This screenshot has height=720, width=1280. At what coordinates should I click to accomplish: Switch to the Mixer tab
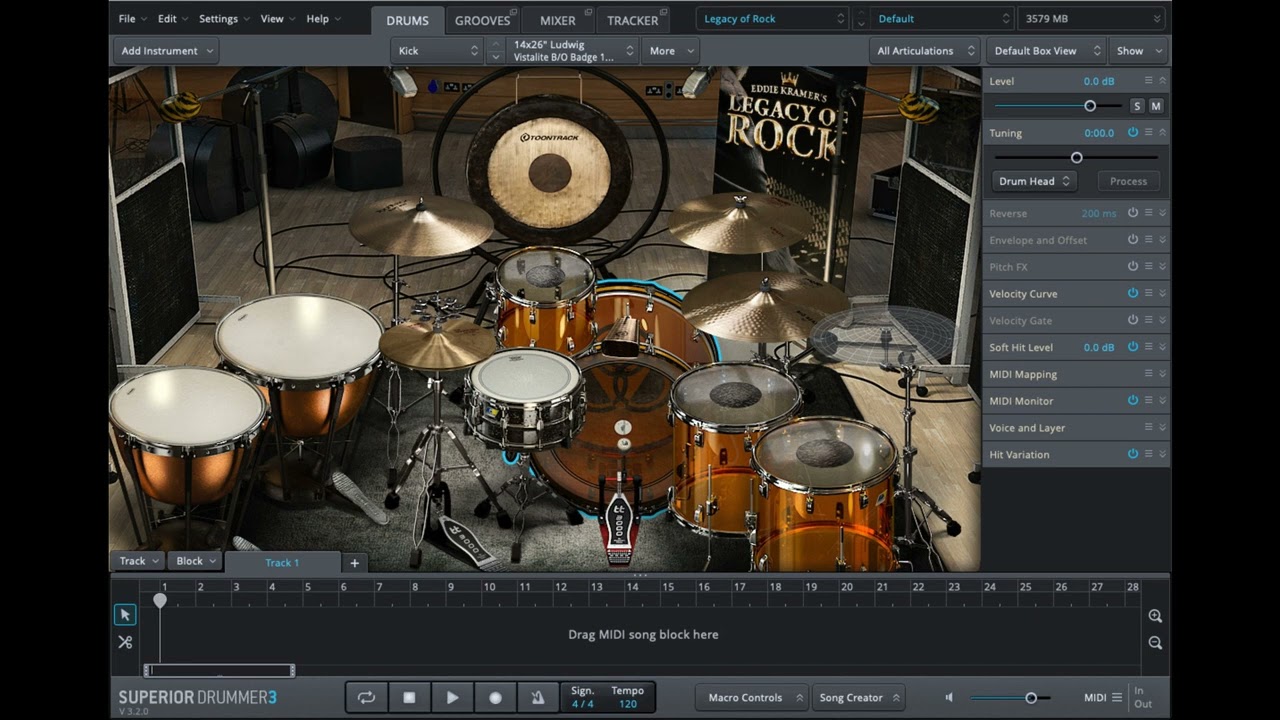(558, 20)
